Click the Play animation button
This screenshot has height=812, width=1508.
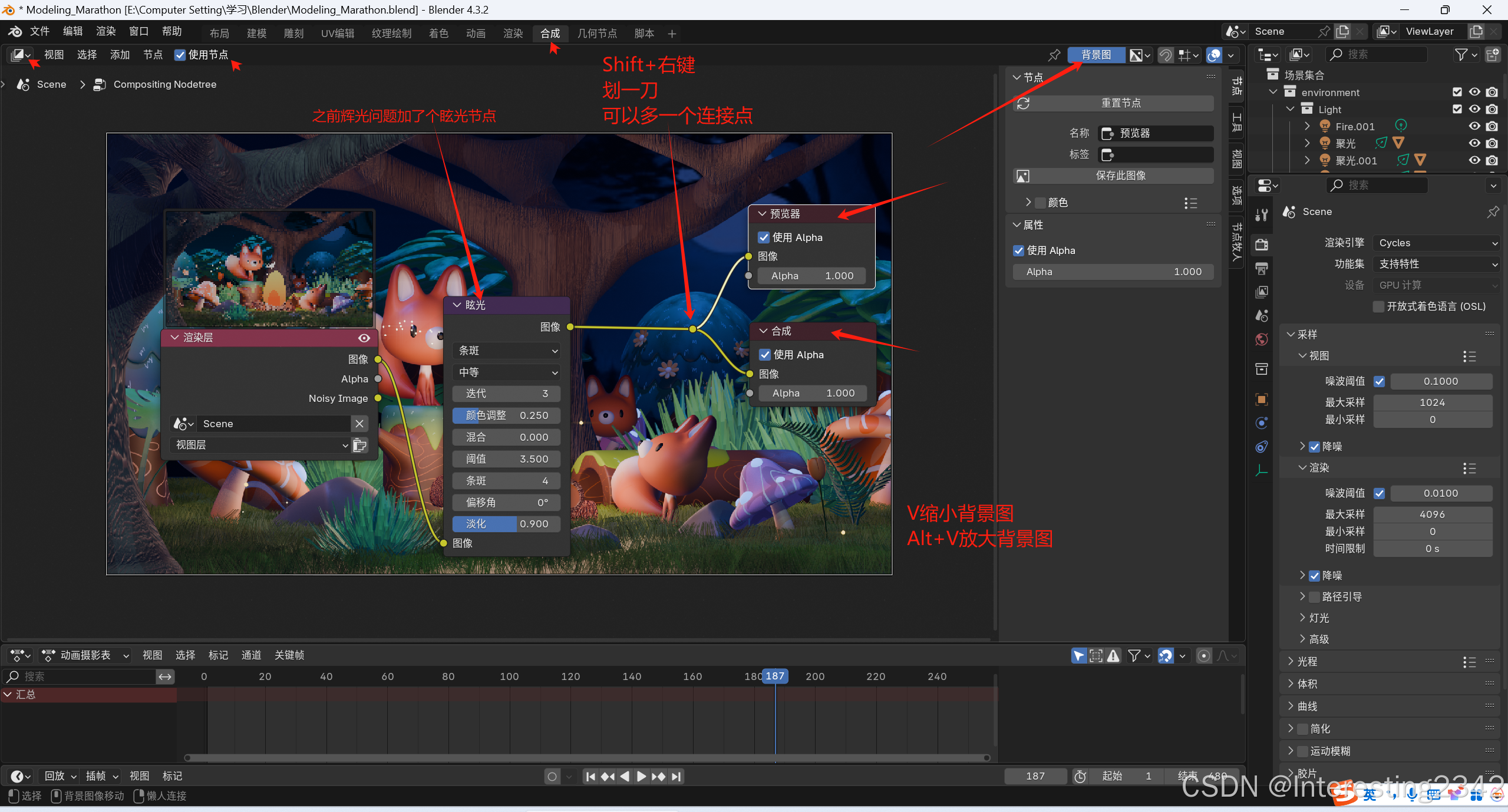(642, 777)
